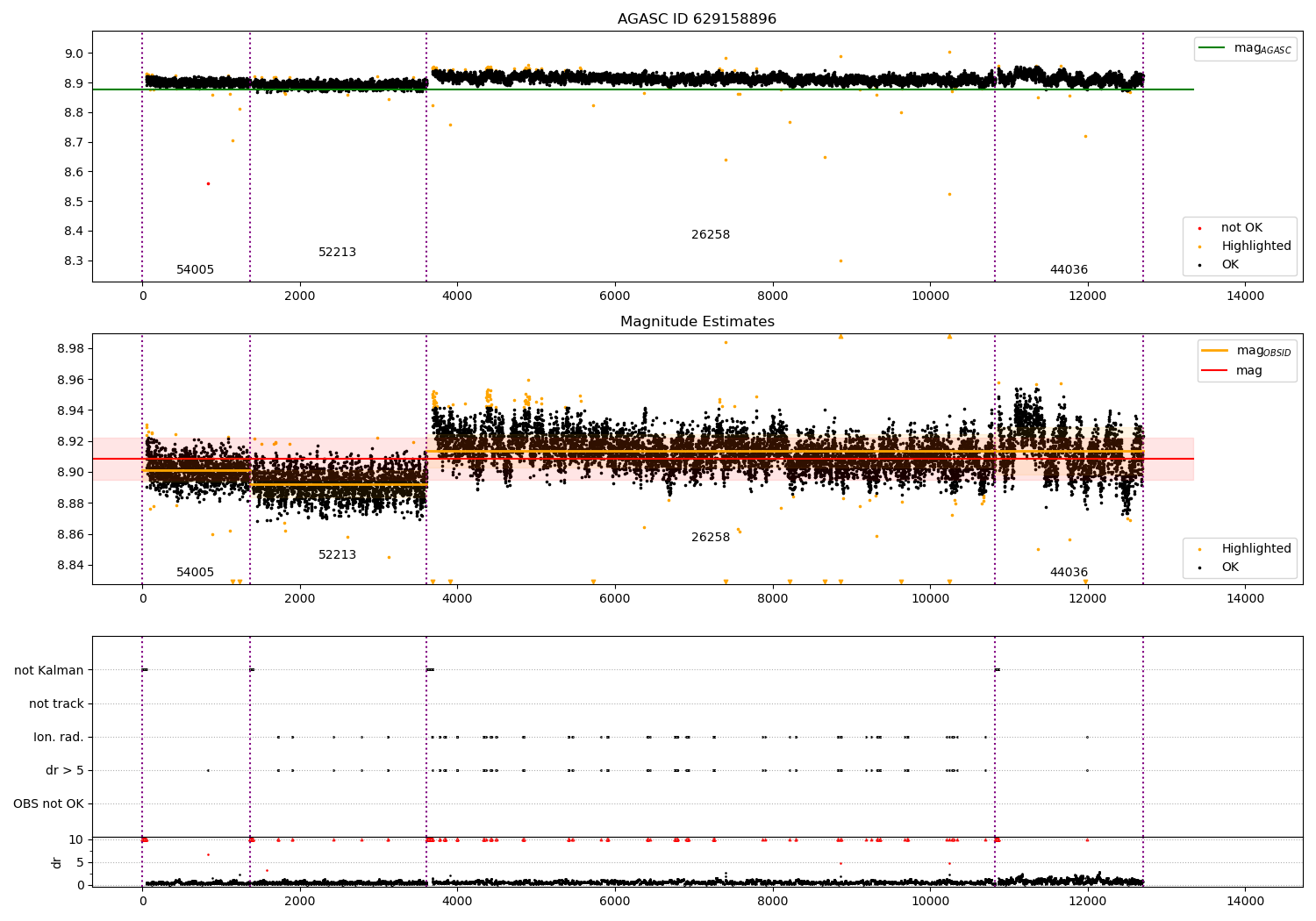Click the x-axis tick 6000 in top plot
This screenshot has height=921, width=1316.
[x=615, y=296]
